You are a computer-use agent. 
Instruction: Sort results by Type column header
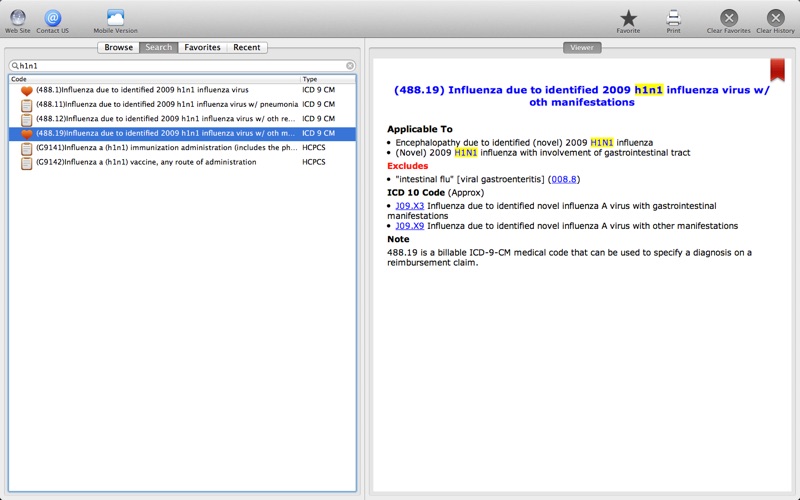click(328, 79)
